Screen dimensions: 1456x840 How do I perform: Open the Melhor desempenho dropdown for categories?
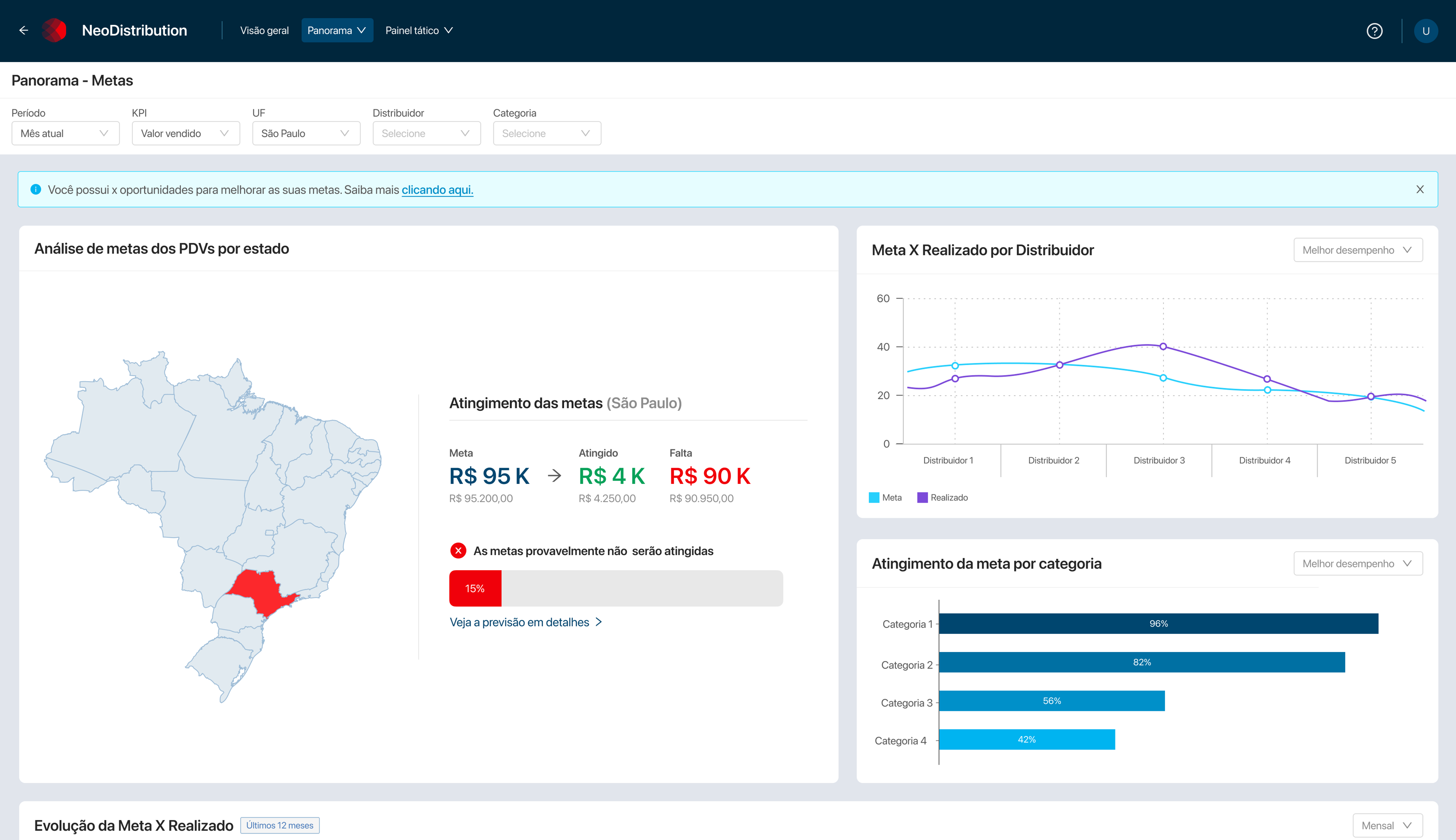[1358, 563]
